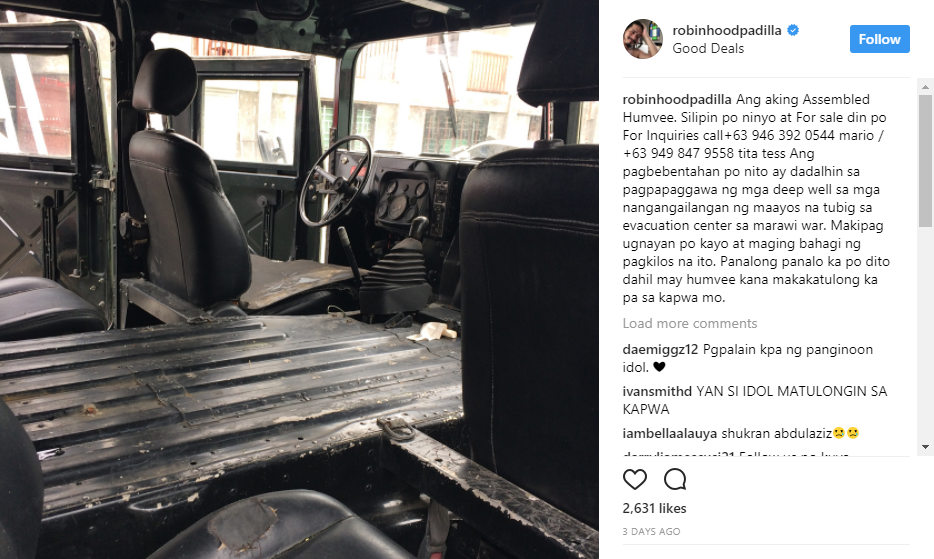Click the Humvee interior photo
The image size is (934, 559).
[299, 280]
